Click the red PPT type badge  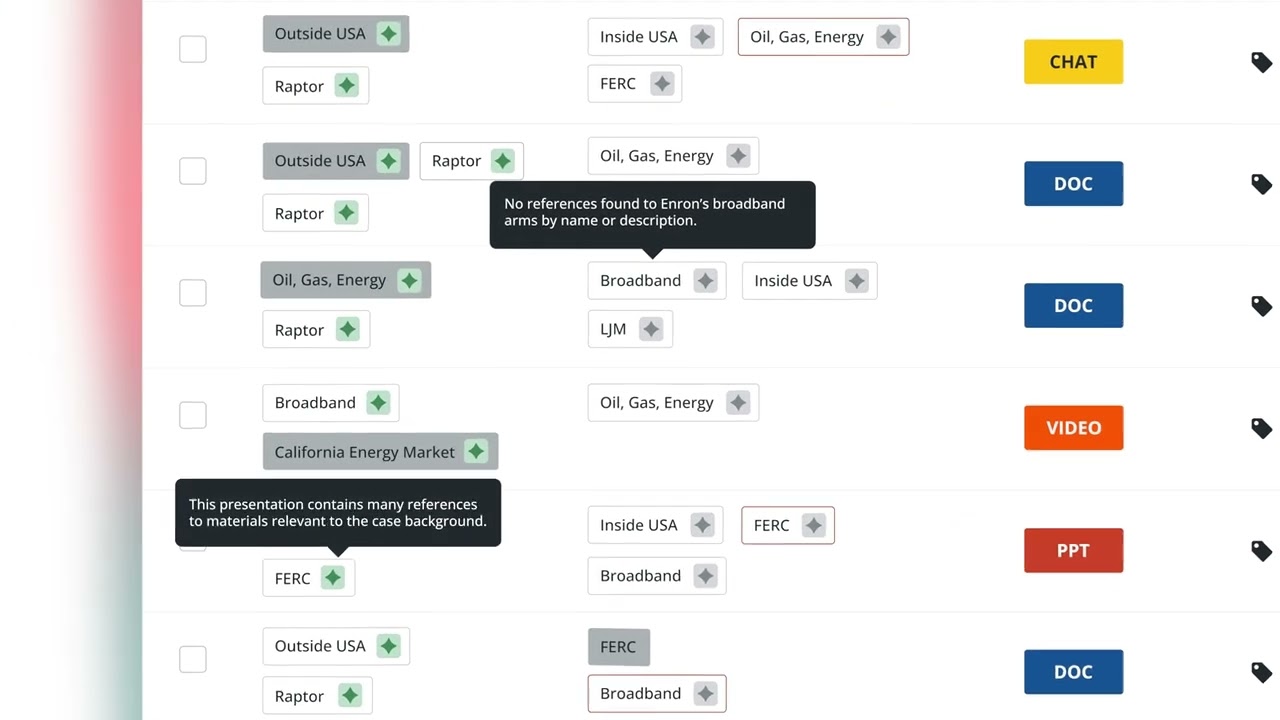click(x=1073, y=551)
